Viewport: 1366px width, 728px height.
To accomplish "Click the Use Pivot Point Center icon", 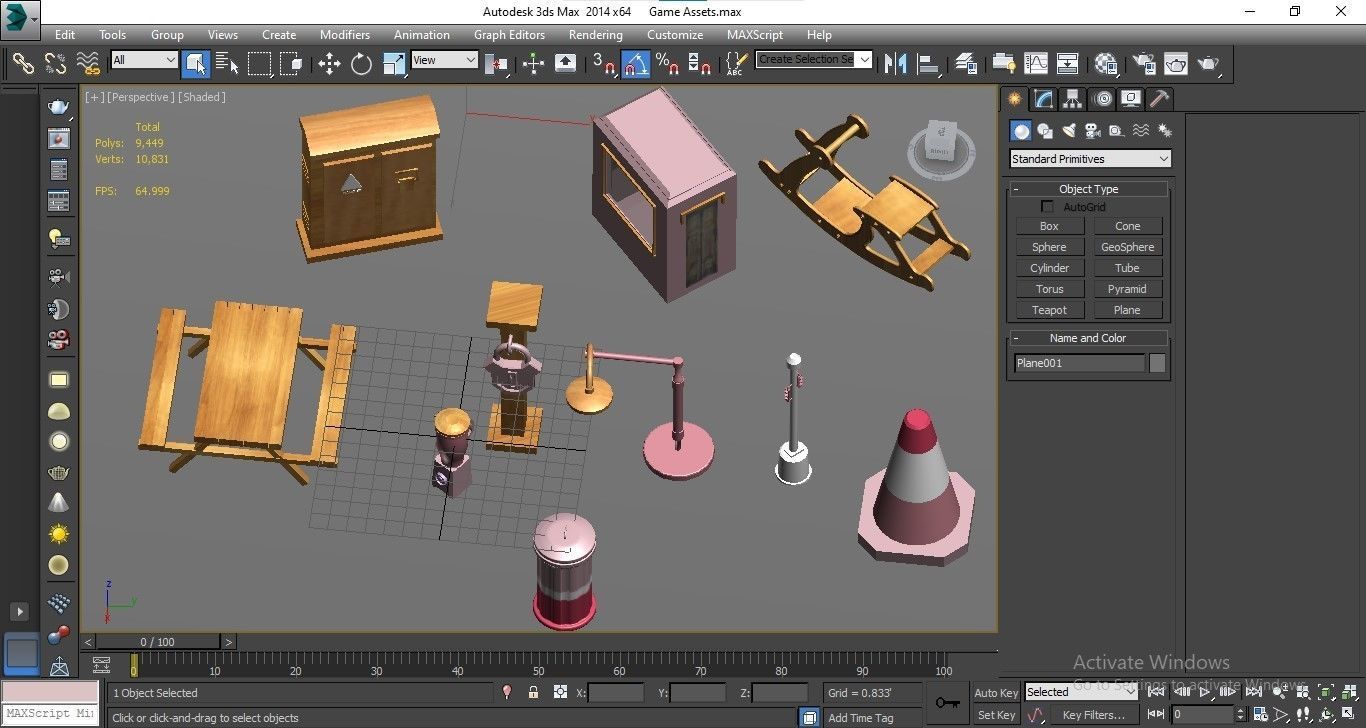I will point(496,64).
